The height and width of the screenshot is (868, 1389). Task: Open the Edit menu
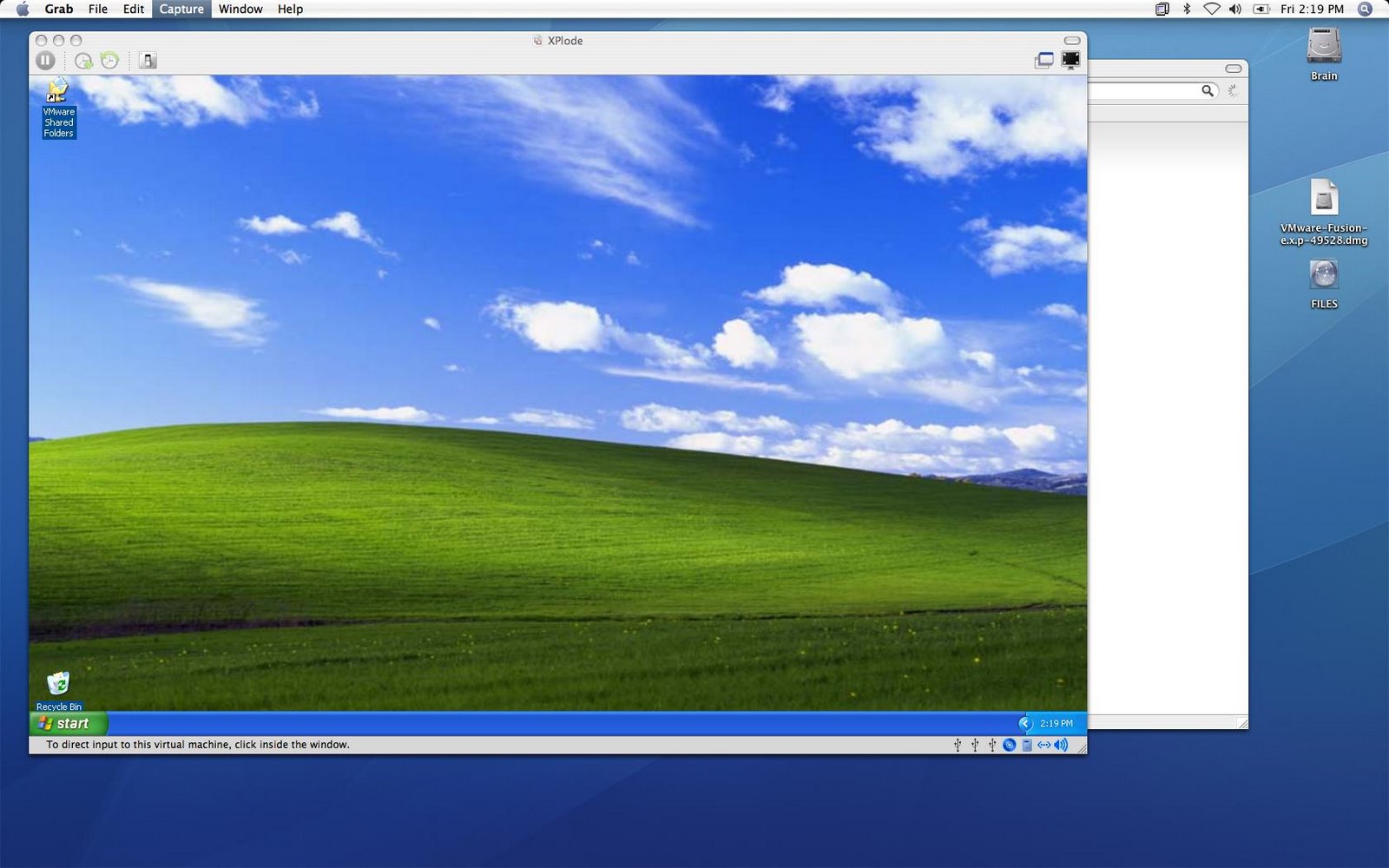pos(134,9)
